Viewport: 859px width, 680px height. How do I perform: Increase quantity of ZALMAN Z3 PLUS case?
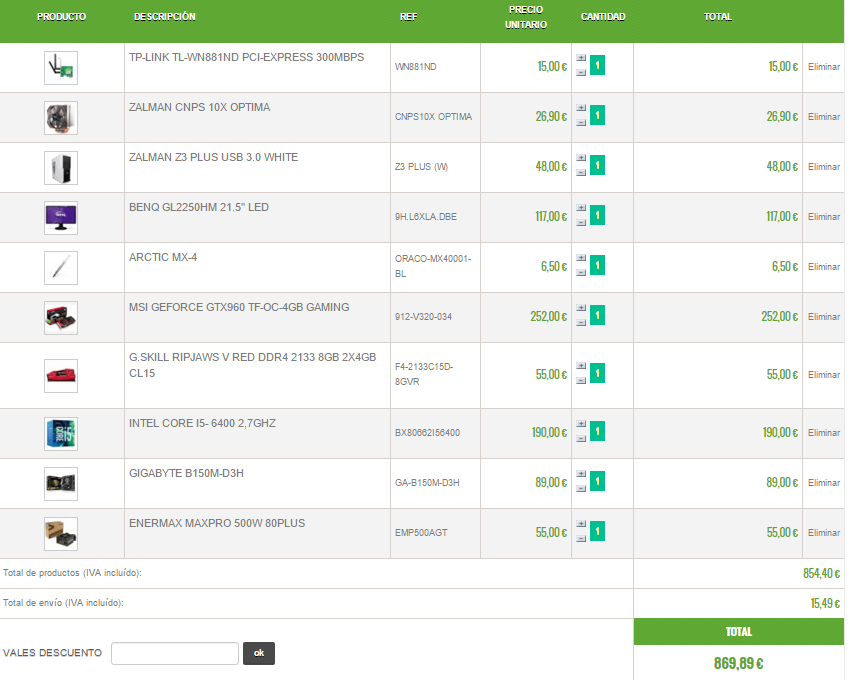(581, 158)
